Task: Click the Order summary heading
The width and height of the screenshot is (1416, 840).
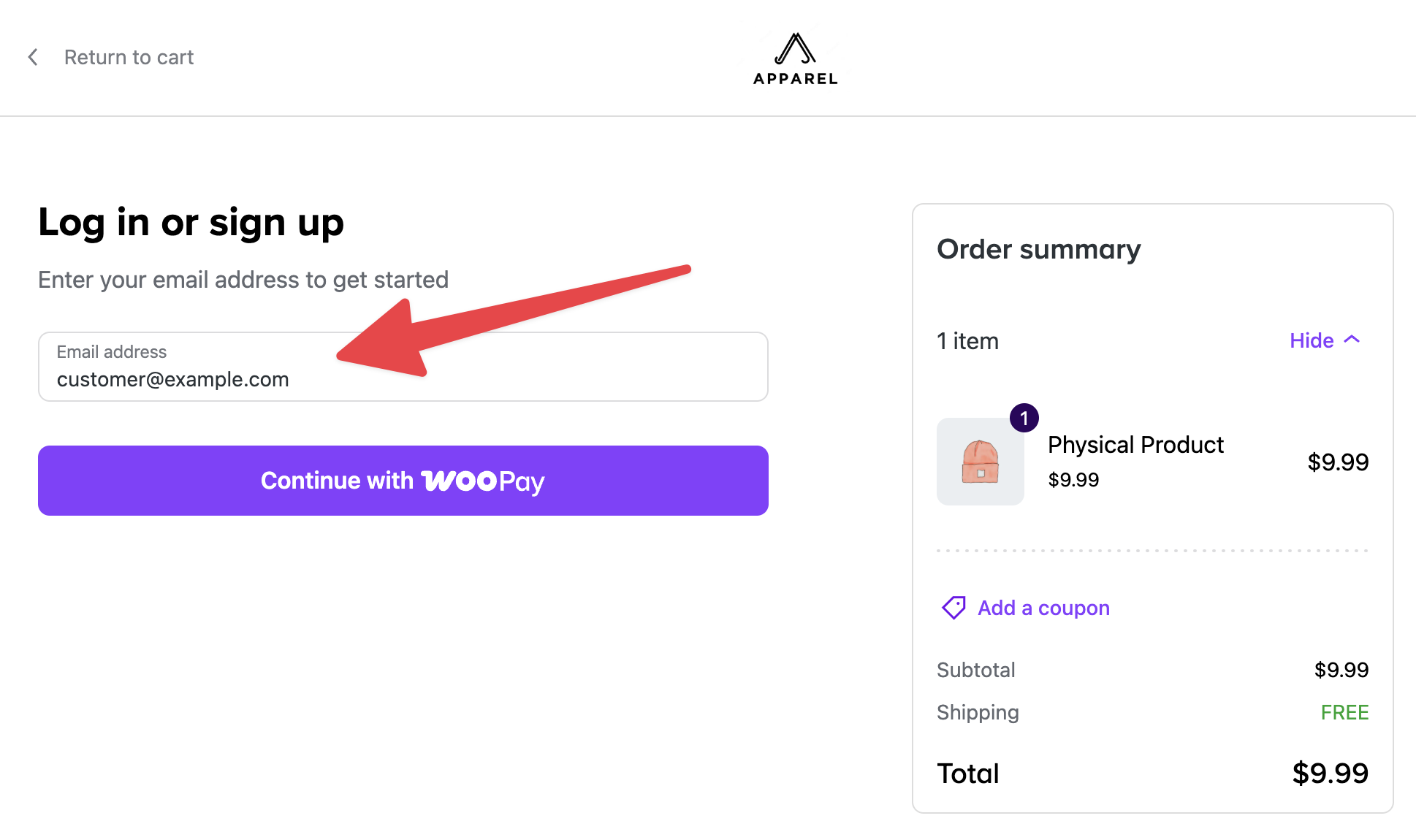Action: [1038, 249]
